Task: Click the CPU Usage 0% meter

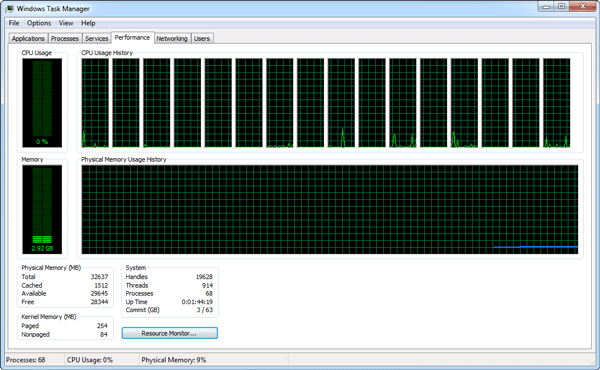Action: (x=42, y=103)
